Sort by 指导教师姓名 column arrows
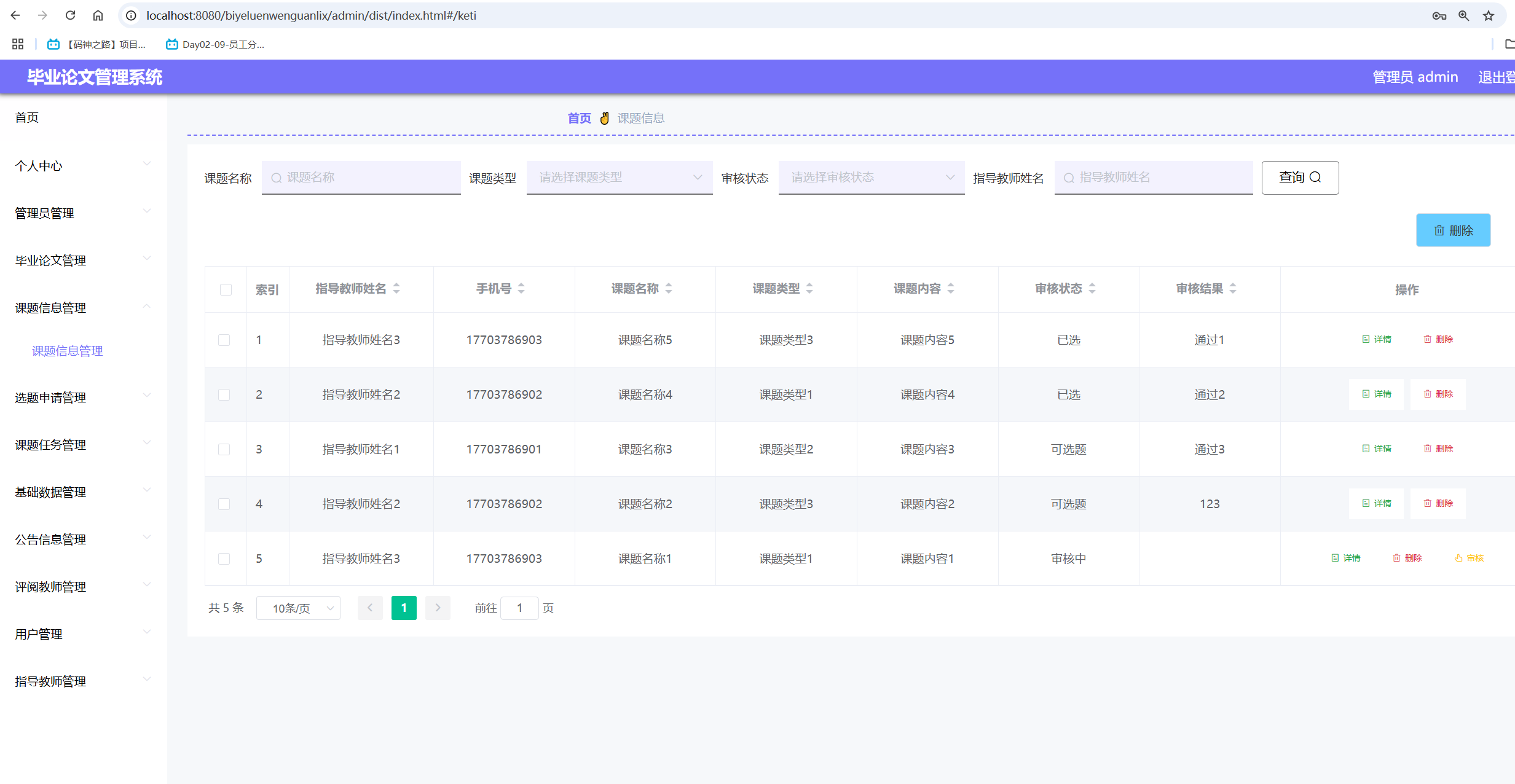1515x784 pixels. pos(396,288)
